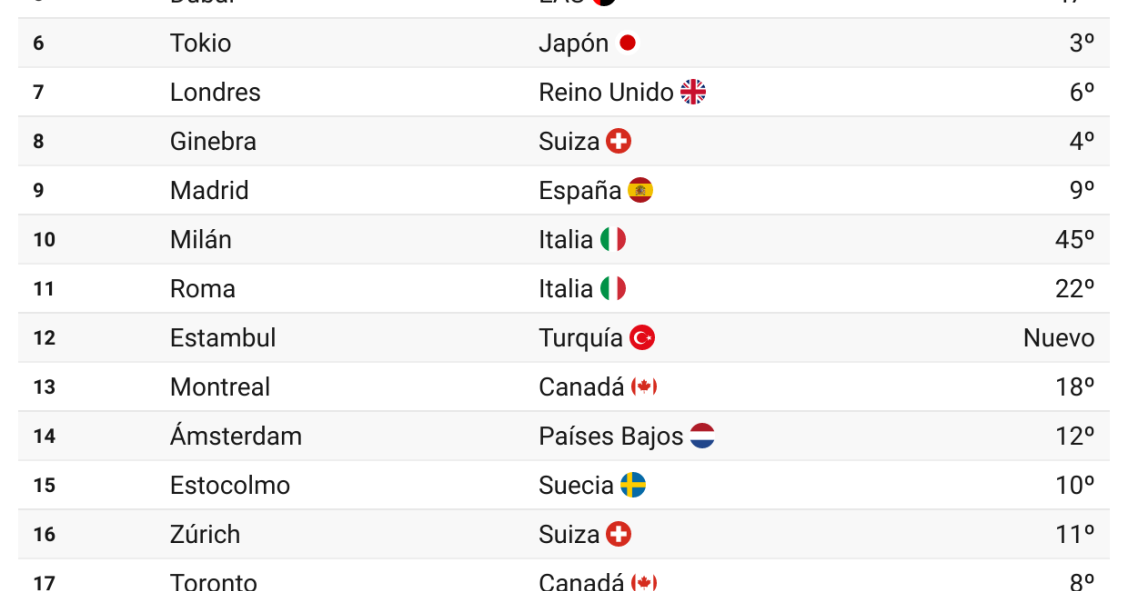Click the Spain flag next to España
This screenshot has height=591, width=1128.
(x=640, y=191)
